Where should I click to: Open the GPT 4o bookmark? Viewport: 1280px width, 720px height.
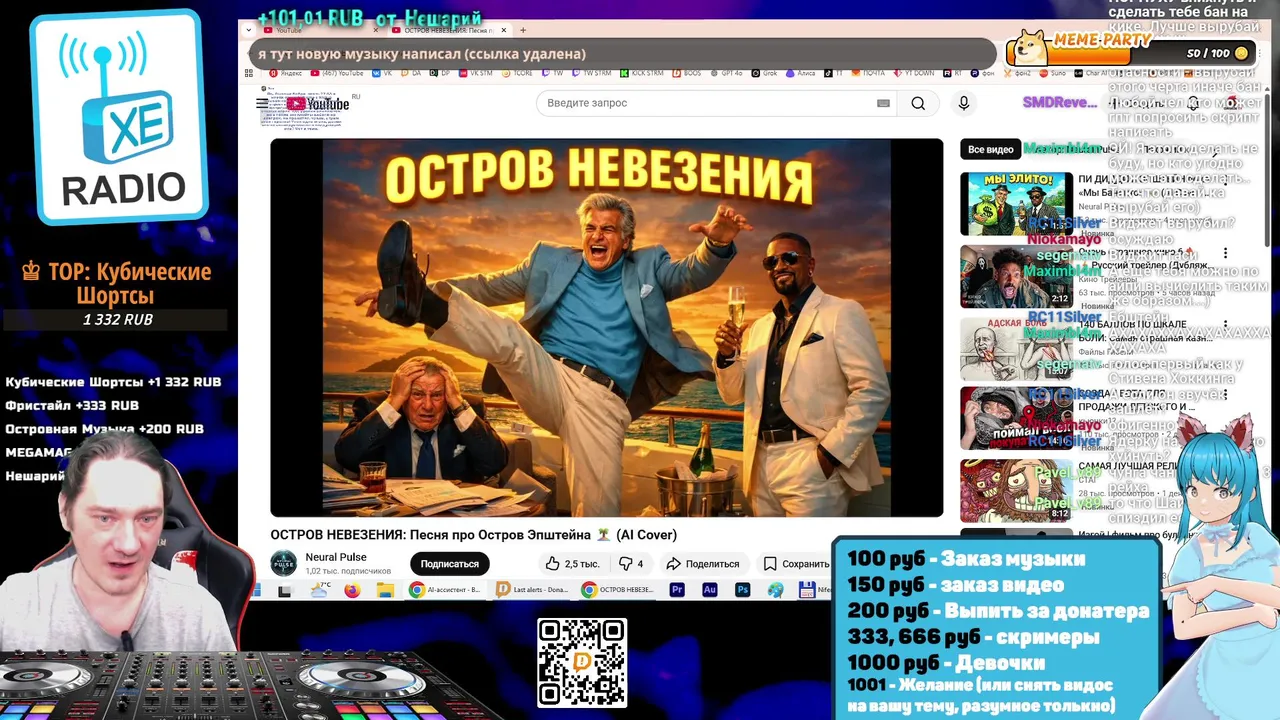coord(726,73)
